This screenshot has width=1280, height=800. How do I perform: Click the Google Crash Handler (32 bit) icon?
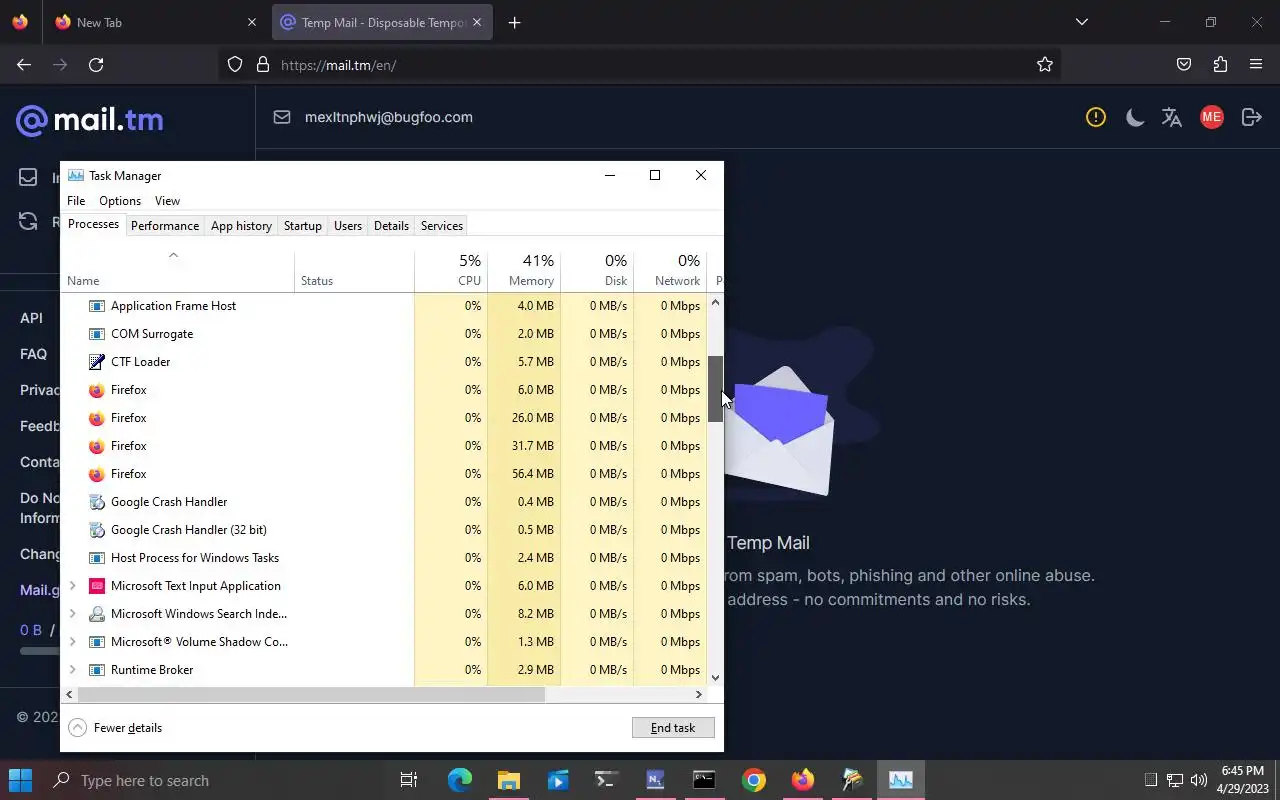[97, 530]
